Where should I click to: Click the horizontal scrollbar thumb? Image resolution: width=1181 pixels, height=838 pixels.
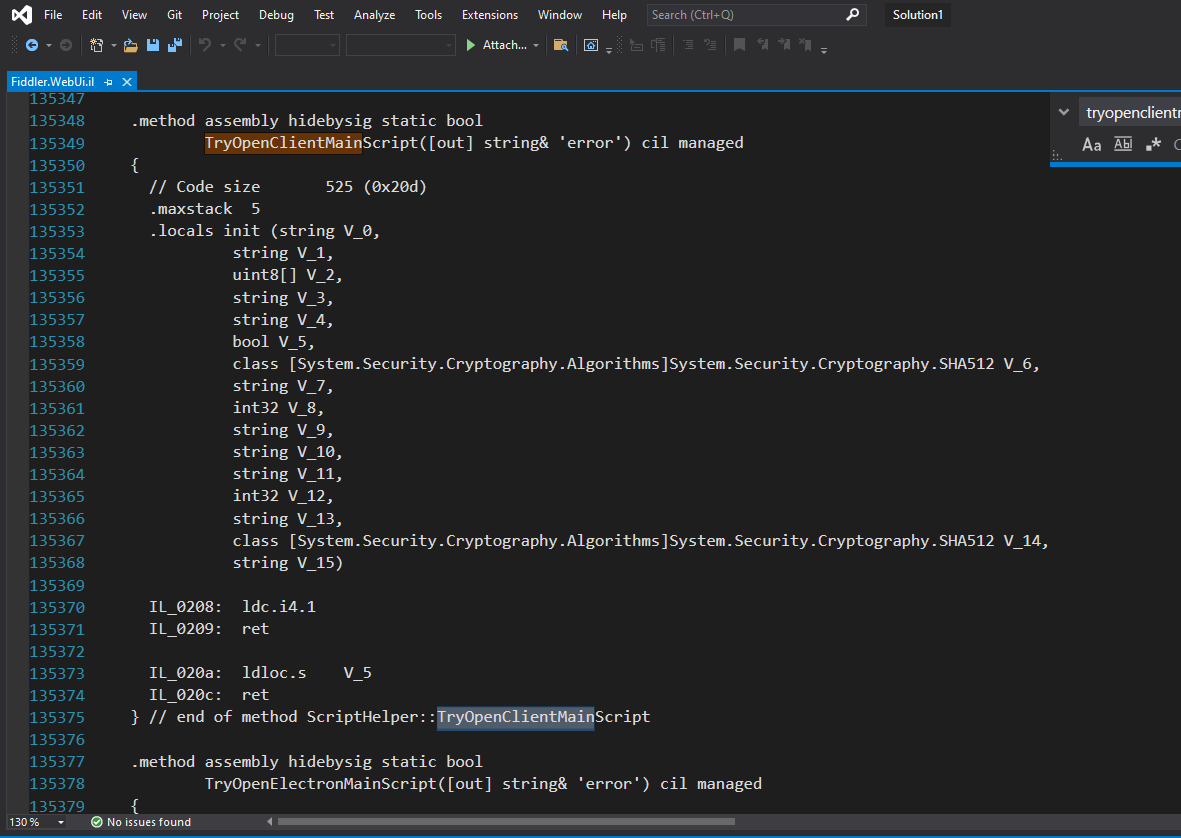pos(506,821)
